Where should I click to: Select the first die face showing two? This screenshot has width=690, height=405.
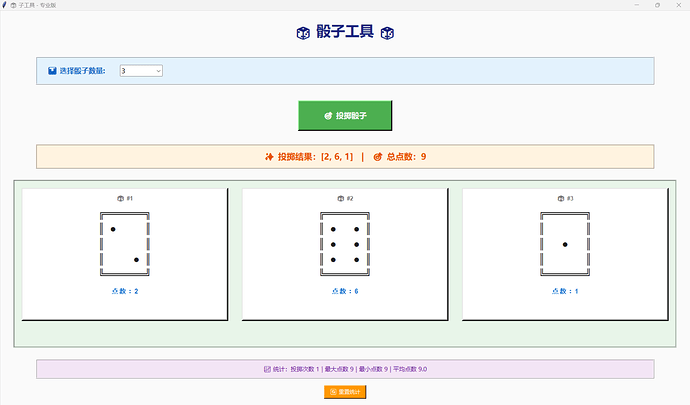125,244
